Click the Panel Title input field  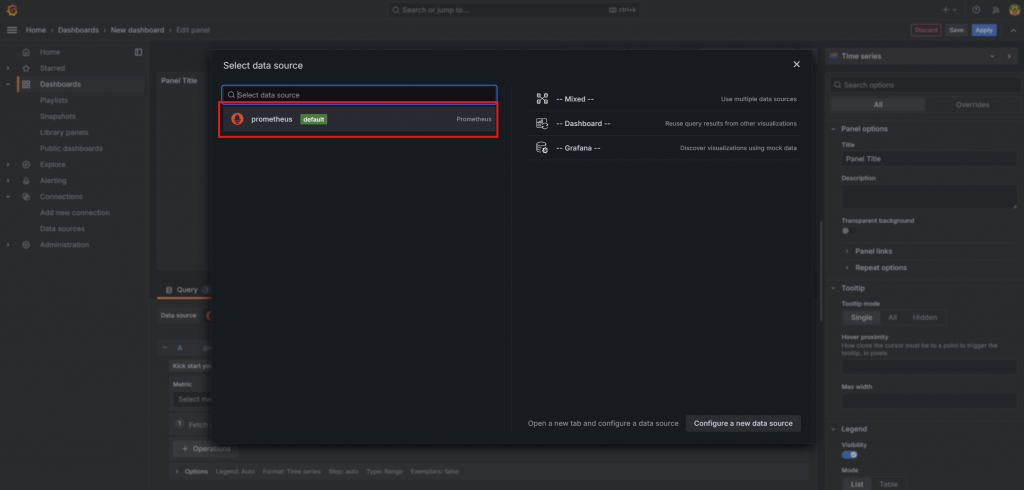click(x=929, y=159)
